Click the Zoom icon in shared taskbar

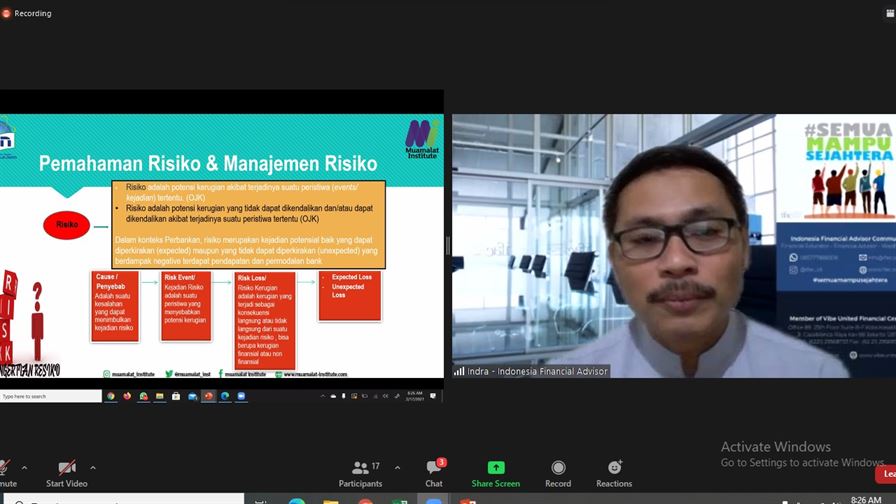241,396
